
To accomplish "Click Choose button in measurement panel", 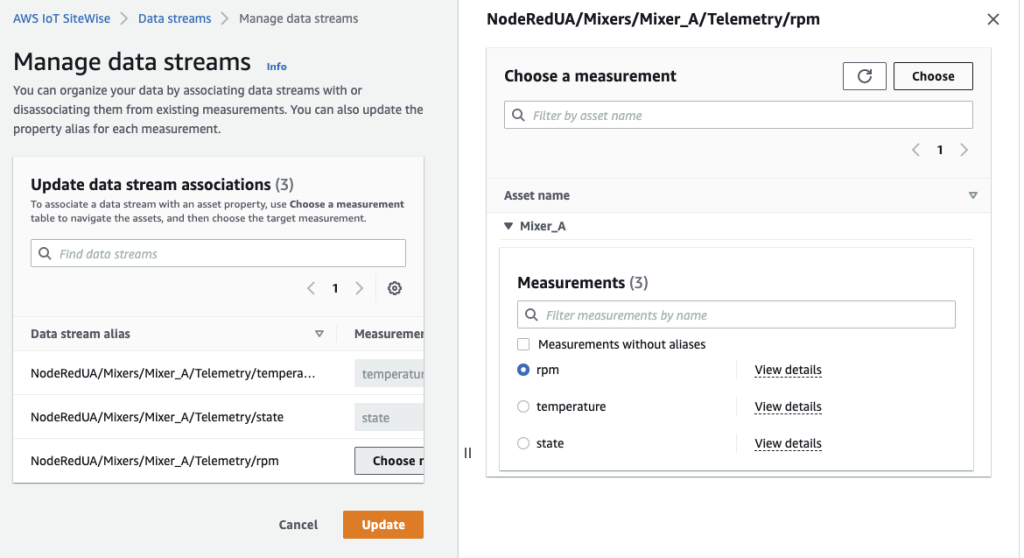I will (x=932, y=76).
